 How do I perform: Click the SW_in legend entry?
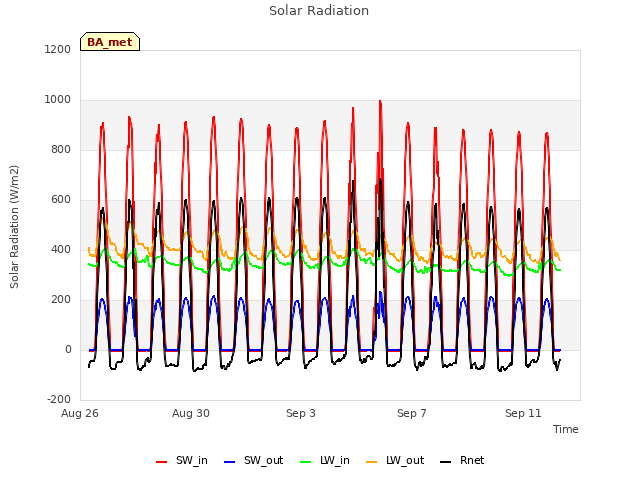pos(182,461)
